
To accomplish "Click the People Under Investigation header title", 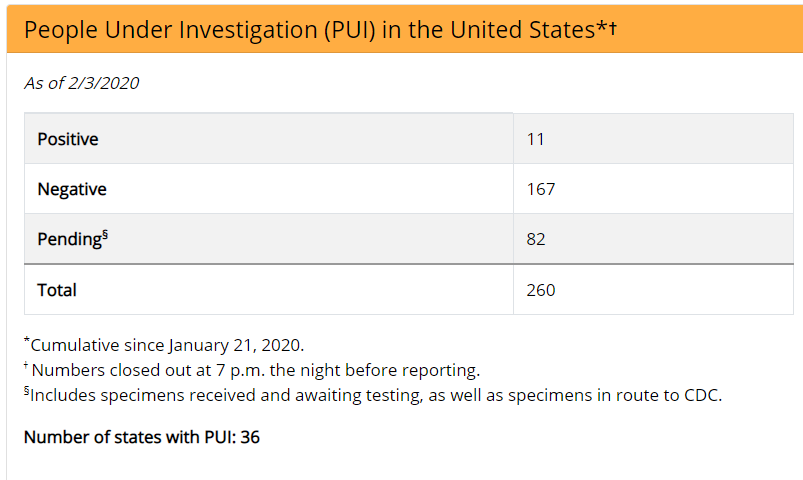I will (308, 28).
